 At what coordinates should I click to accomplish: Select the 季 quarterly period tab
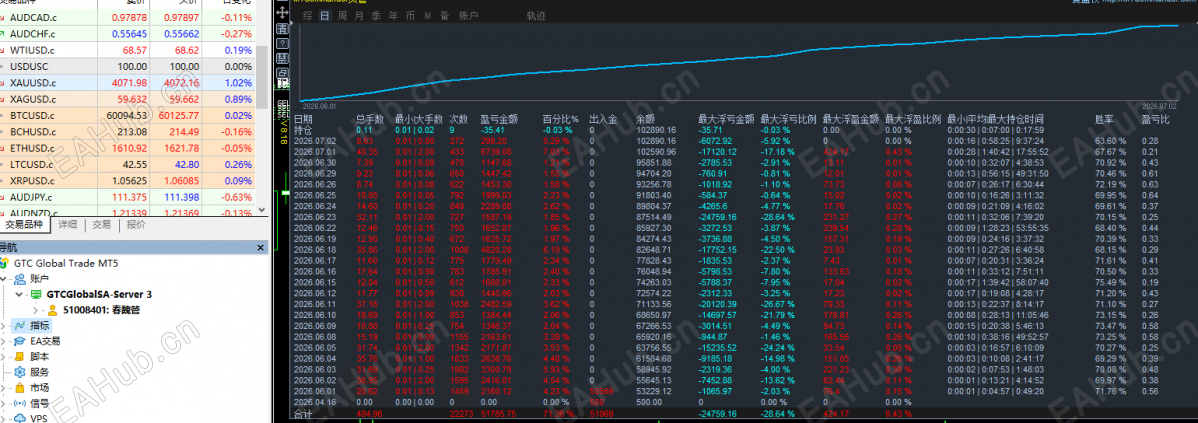point(376,15)
